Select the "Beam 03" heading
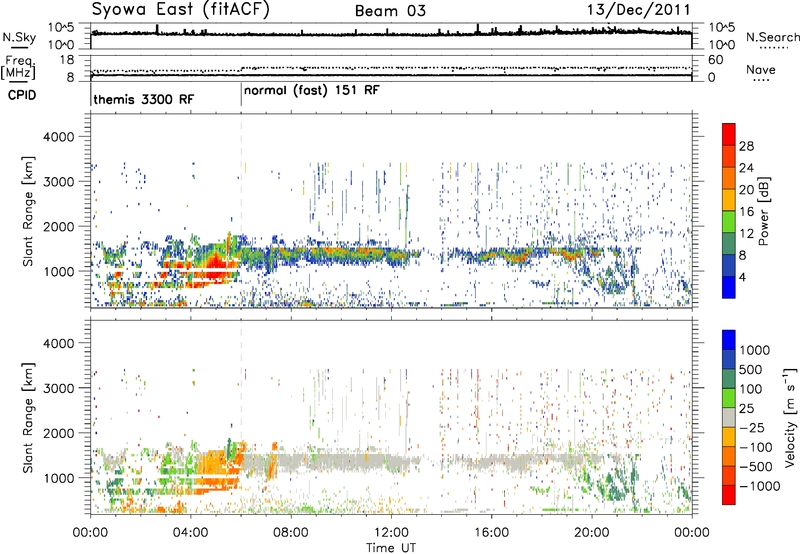This screenshot has width=800, height=554. 390,11
